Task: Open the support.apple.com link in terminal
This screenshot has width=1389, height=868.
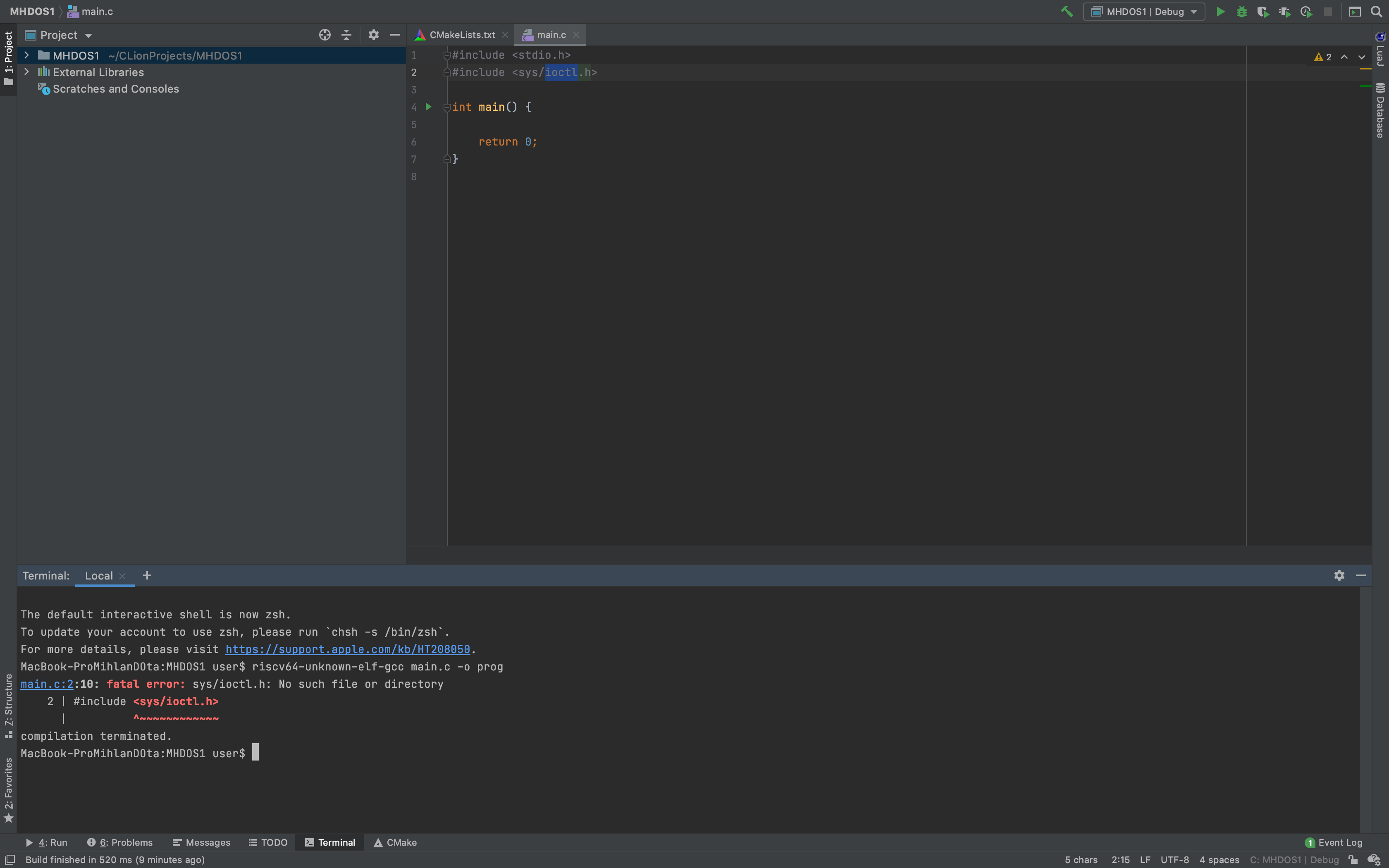Action: [347, 649]
